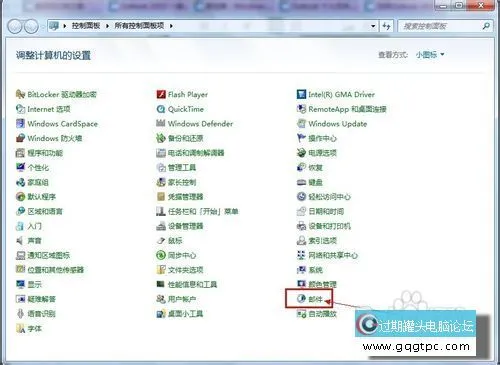Open 颜色管理 item
The height and width of the screenshot is (365, 500).
(317, 284)
